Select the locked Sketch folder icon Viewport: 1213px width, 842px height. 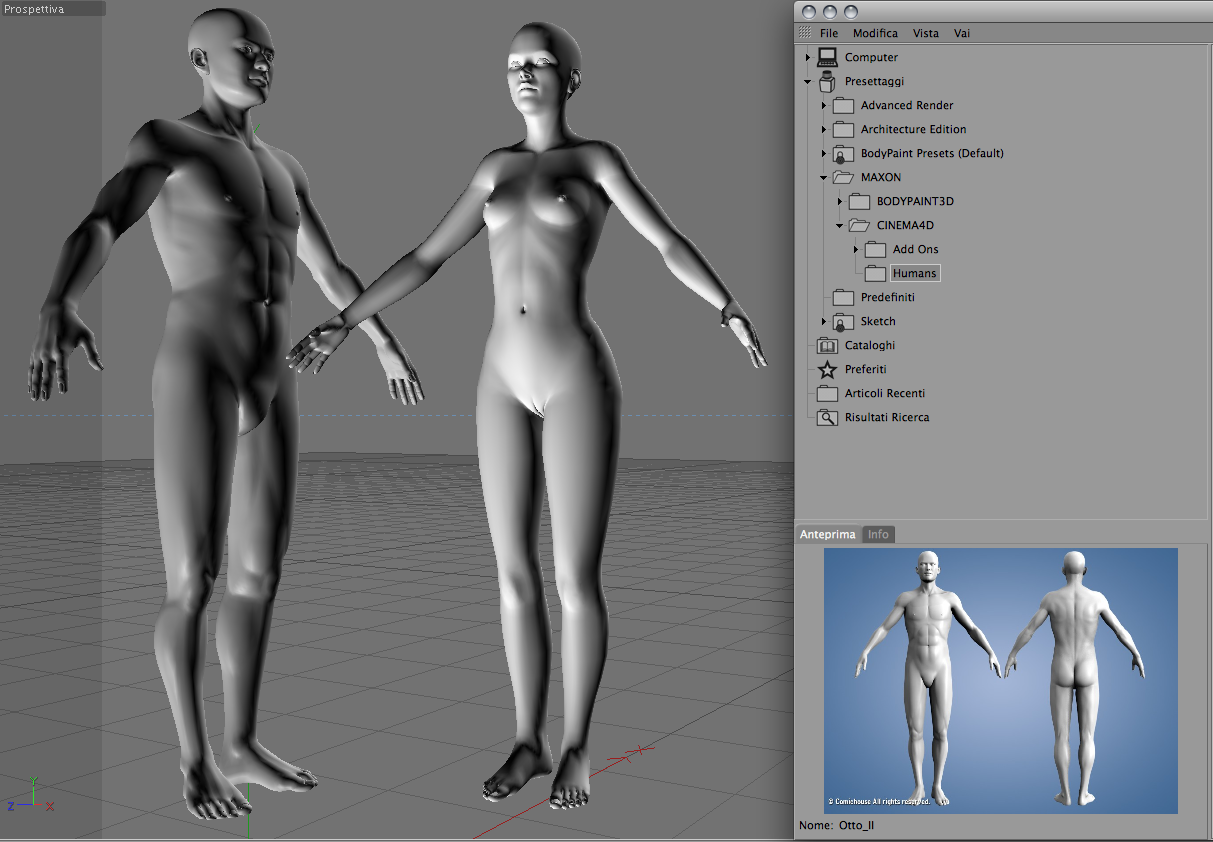tap(843, 321)
